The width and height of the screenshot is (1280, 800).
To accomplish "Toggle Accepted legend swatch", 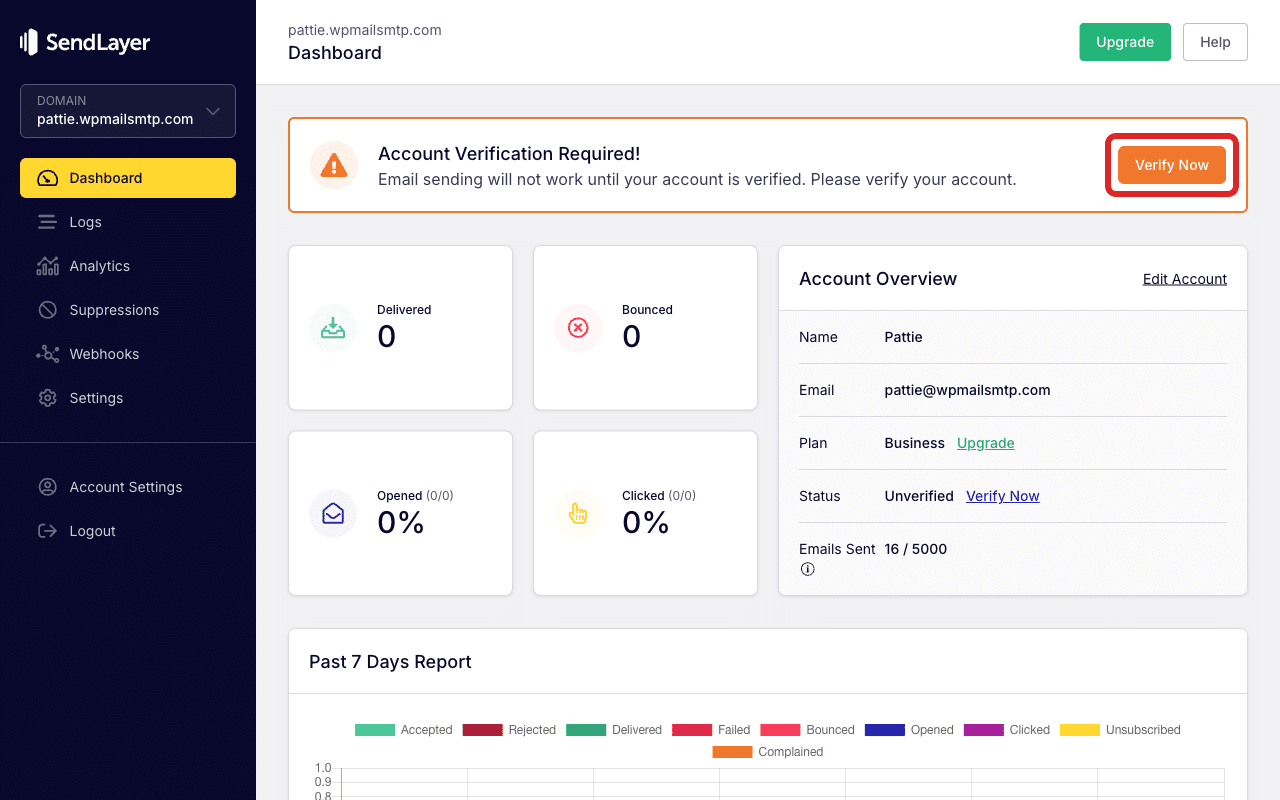I will [375, 730].
